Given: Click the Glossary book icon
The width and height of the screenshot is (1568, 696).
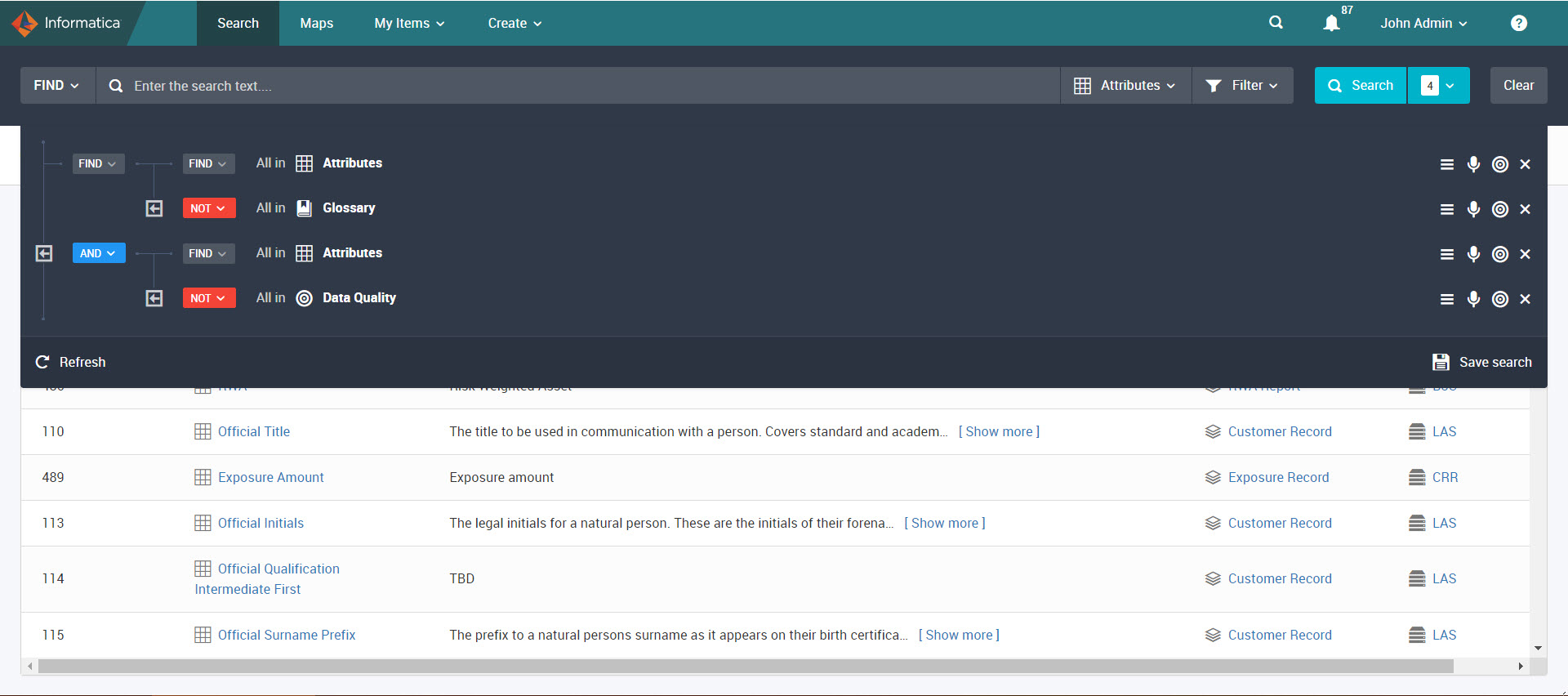Looking at the screenshot, I should point(304,207).
